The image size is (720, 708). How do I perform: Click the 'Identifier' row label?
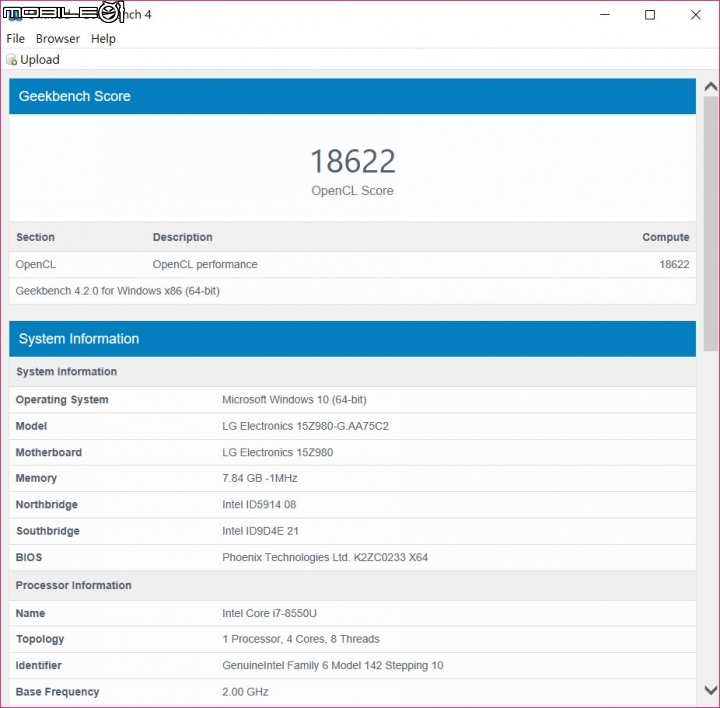39,665
